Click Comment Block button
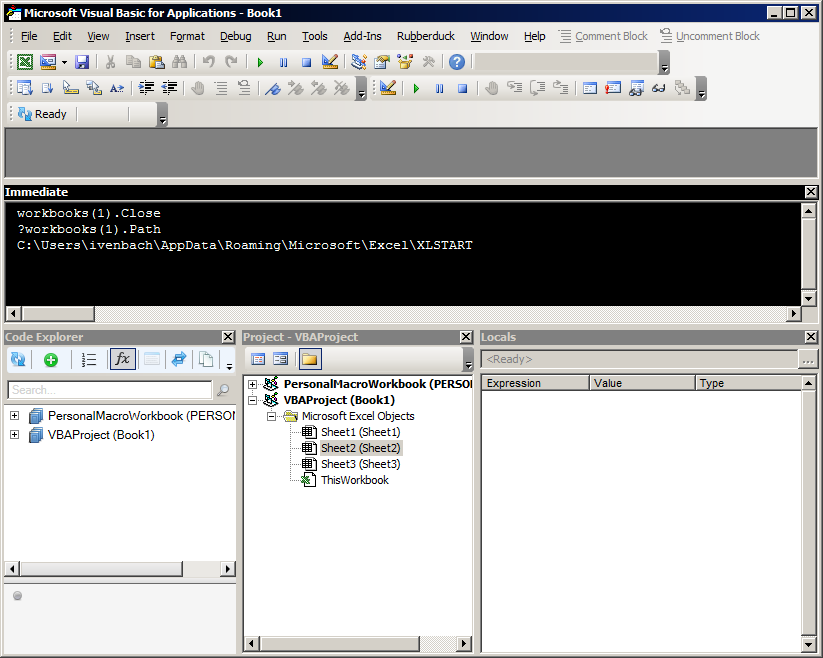Screen dimensions: 823x658 (x=603, y=36)
